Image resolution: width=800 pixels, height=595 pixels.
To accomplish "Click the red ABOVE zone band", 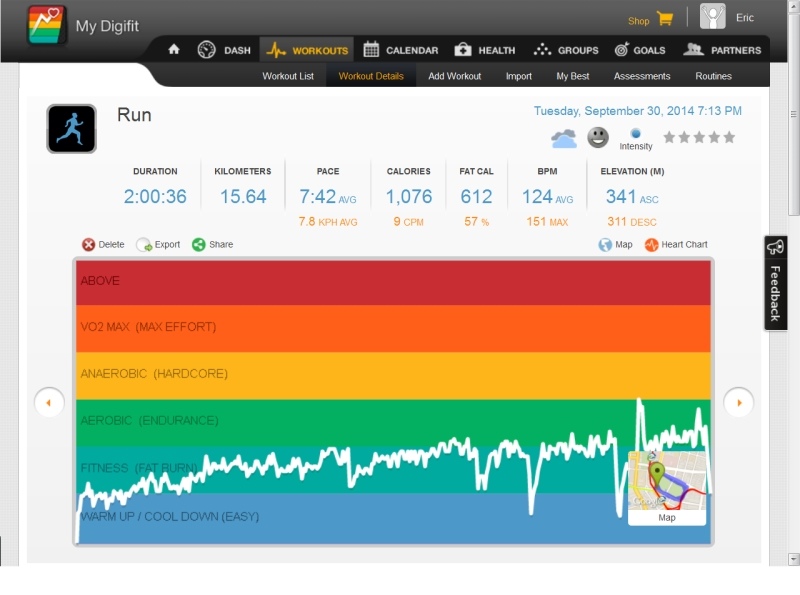I will [393, 283].
